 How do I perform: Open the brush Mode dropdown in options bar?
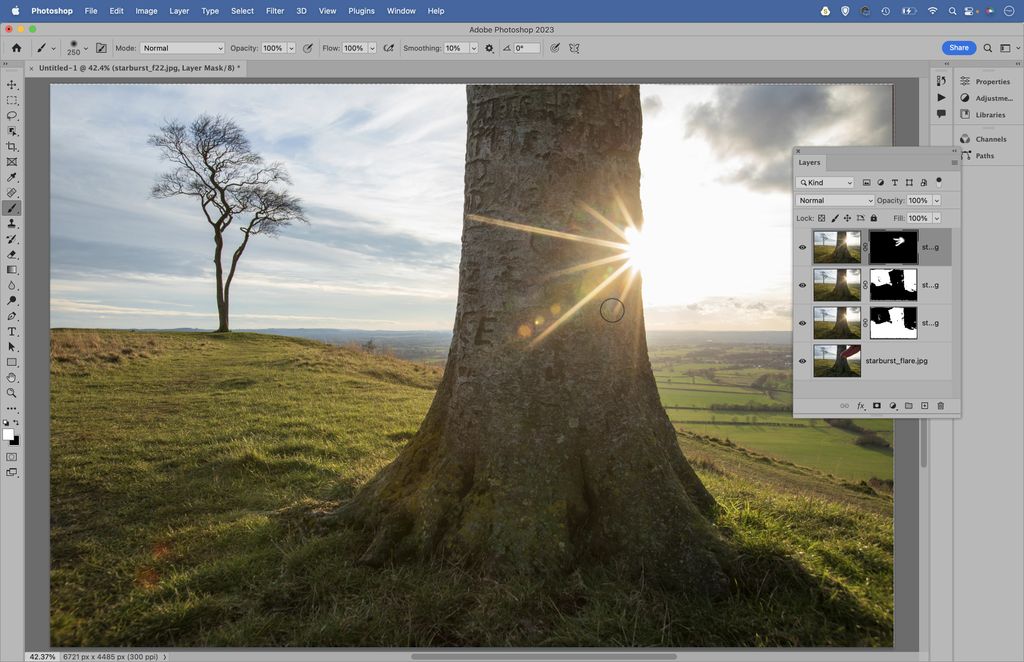point(182,47)
